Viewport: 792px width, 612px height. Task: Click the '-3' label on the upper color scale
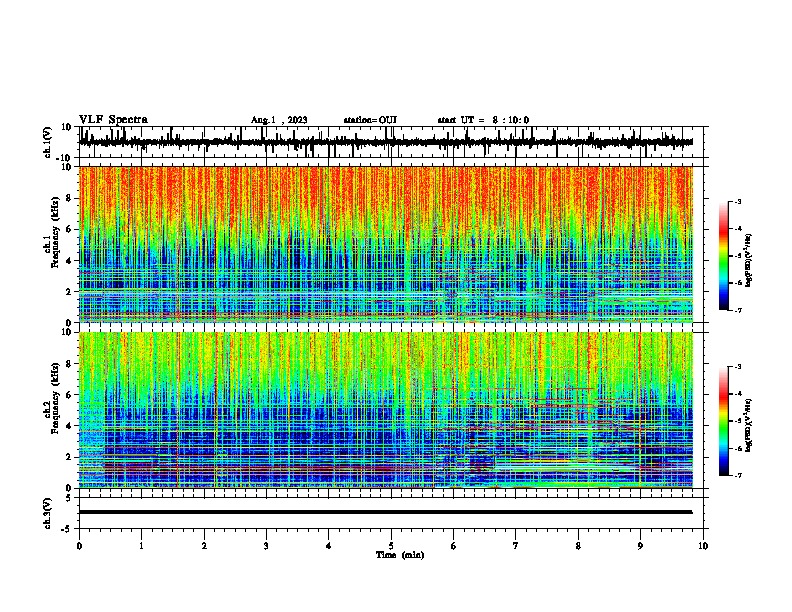737,202
